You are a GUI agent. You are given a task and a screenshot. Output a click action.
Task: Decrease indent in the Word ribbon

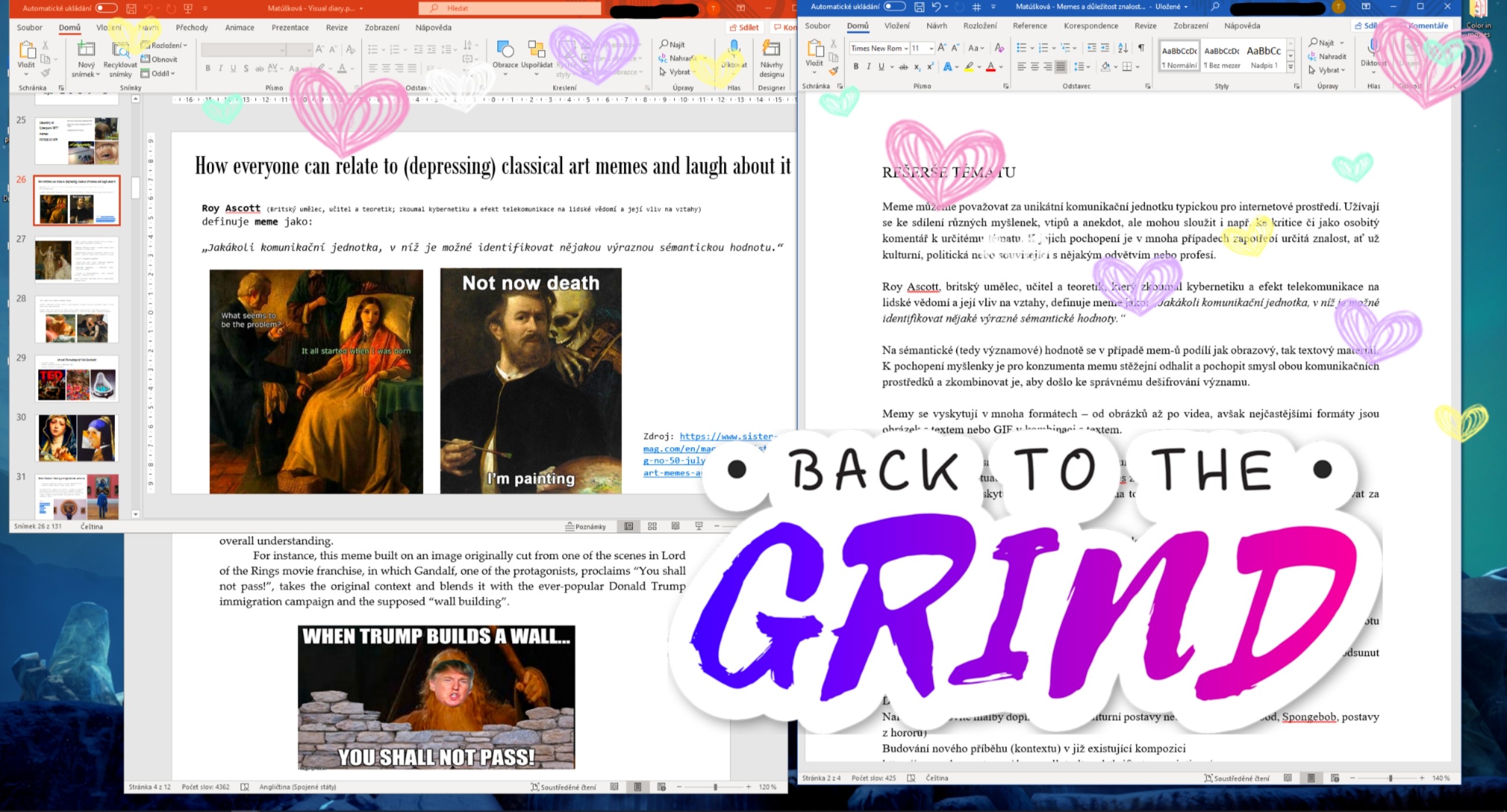pos(1091,48)
